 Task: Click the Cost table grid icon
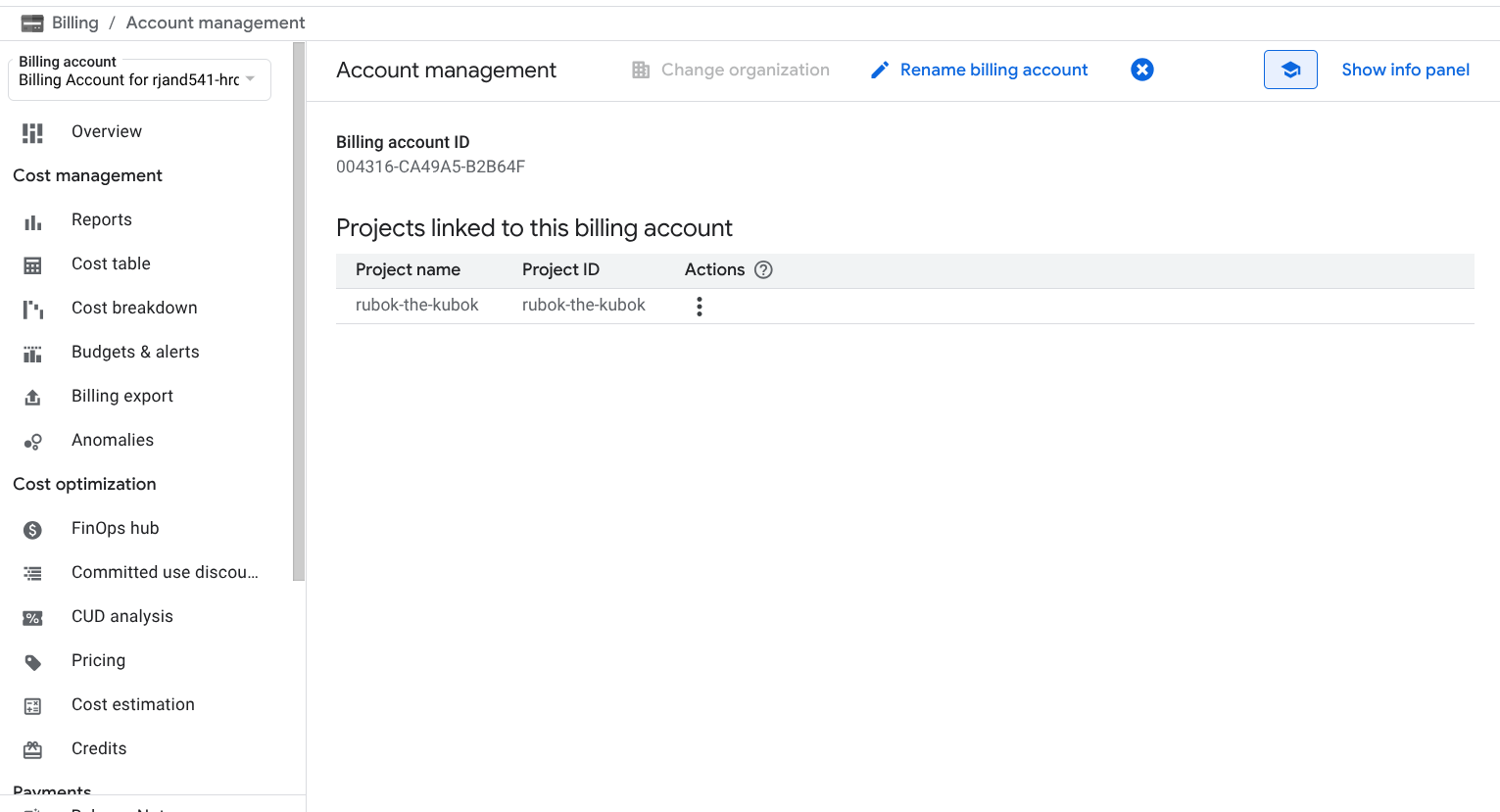[x=33, y=265]
